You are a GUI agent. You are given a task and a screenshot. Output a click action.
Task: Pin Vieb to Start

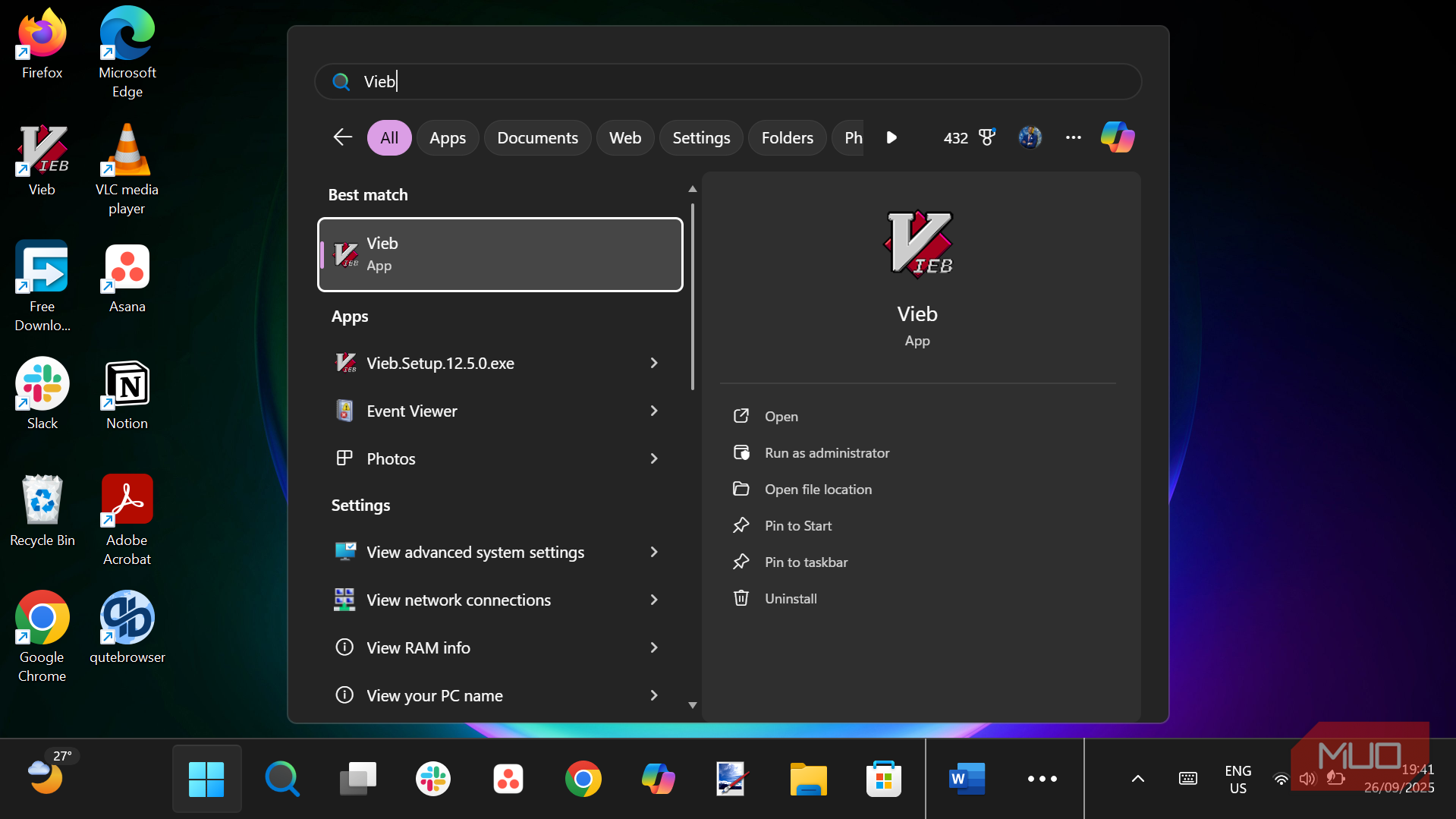tap(797, 525)
